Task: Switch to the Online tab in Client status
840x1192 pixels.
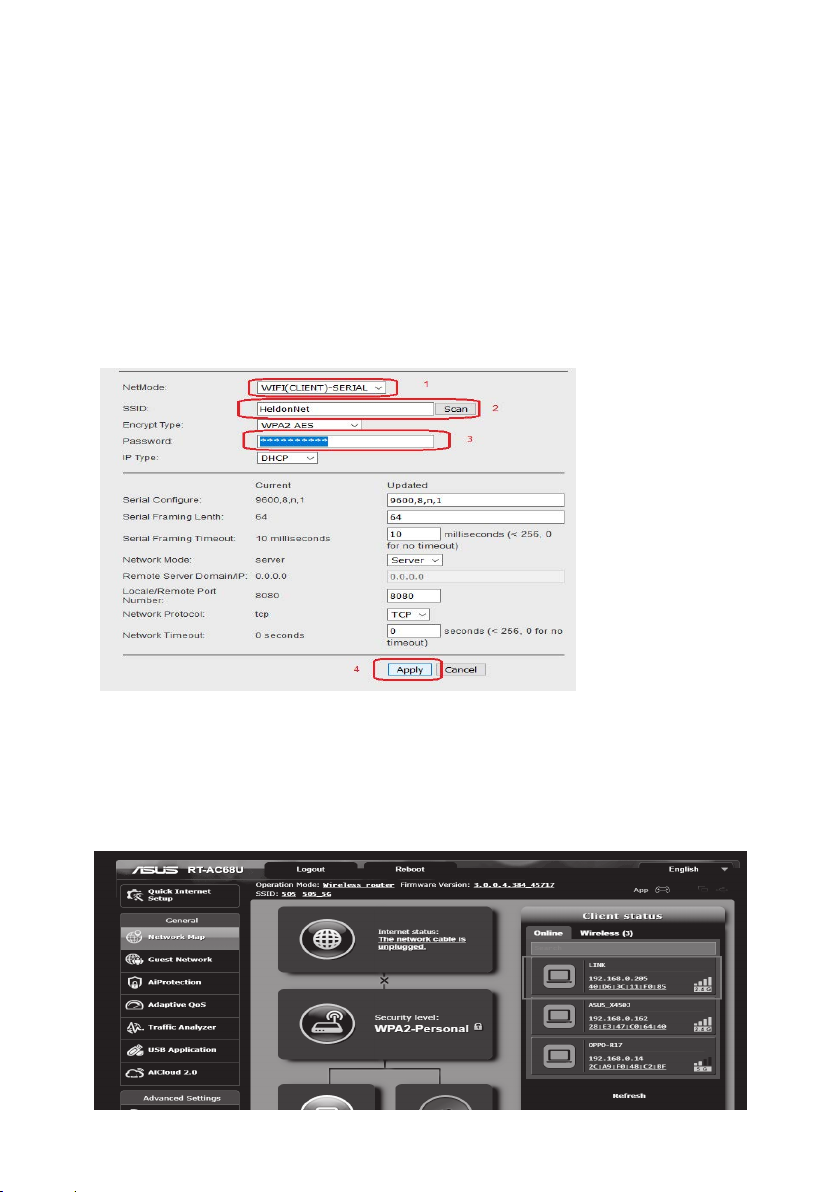Action: tap(548, 933)
